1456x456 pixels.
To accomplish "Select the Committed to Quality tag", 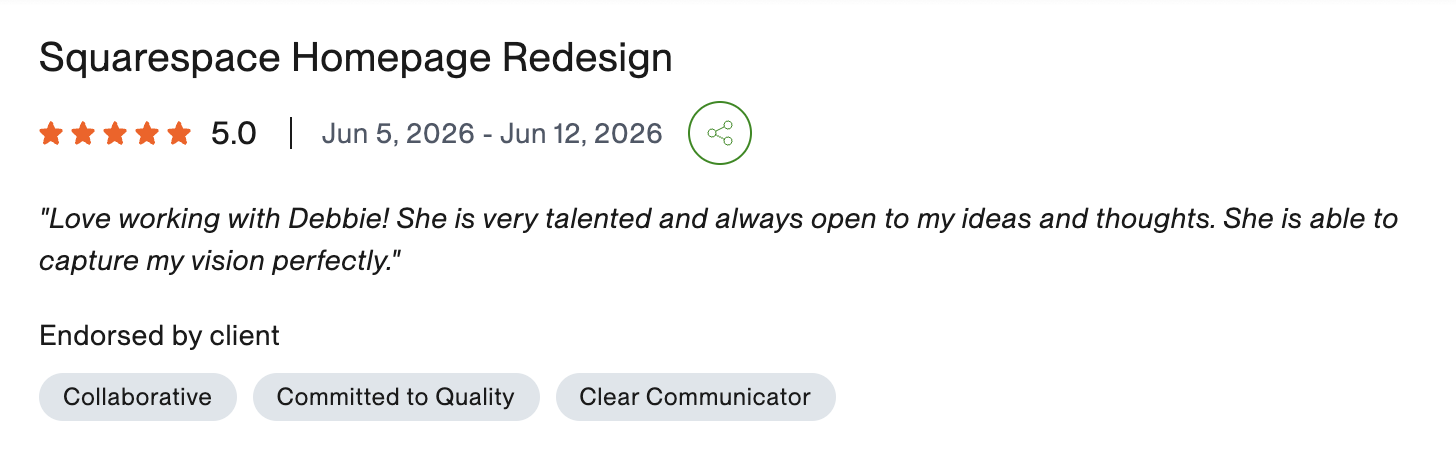I will (396, 397).
